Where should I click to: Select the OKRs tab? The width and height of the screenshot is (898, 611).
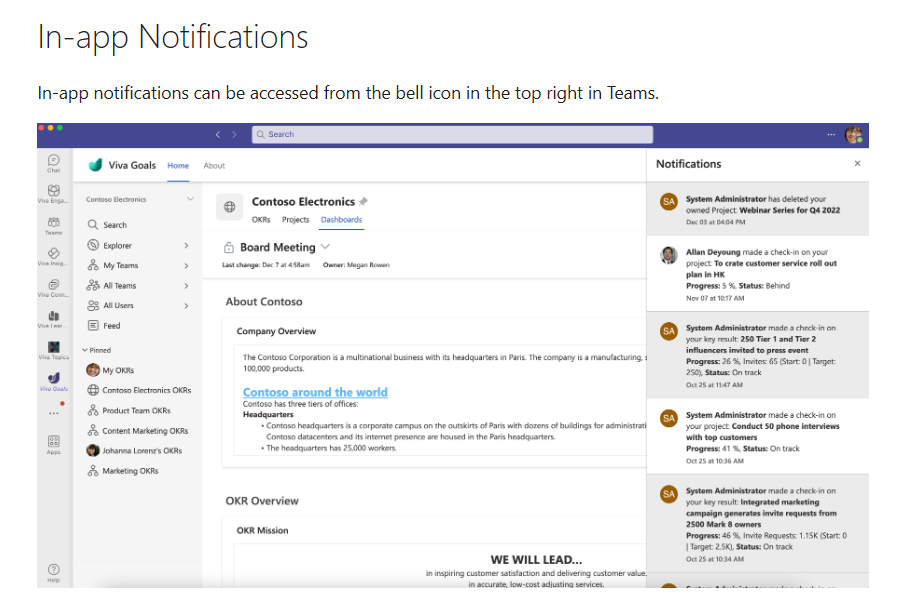coord(261,219)
